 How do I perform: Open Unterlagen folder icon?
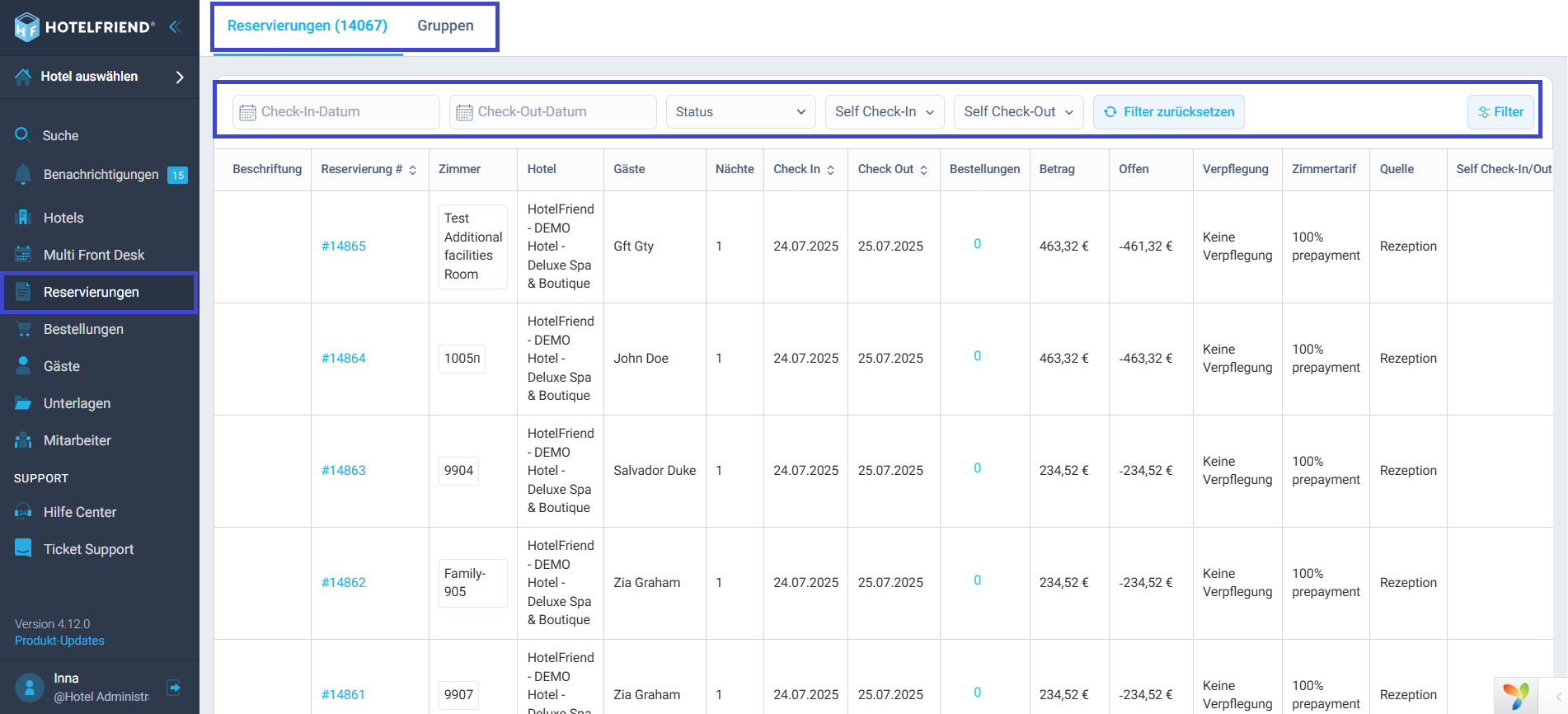point(23,403)
